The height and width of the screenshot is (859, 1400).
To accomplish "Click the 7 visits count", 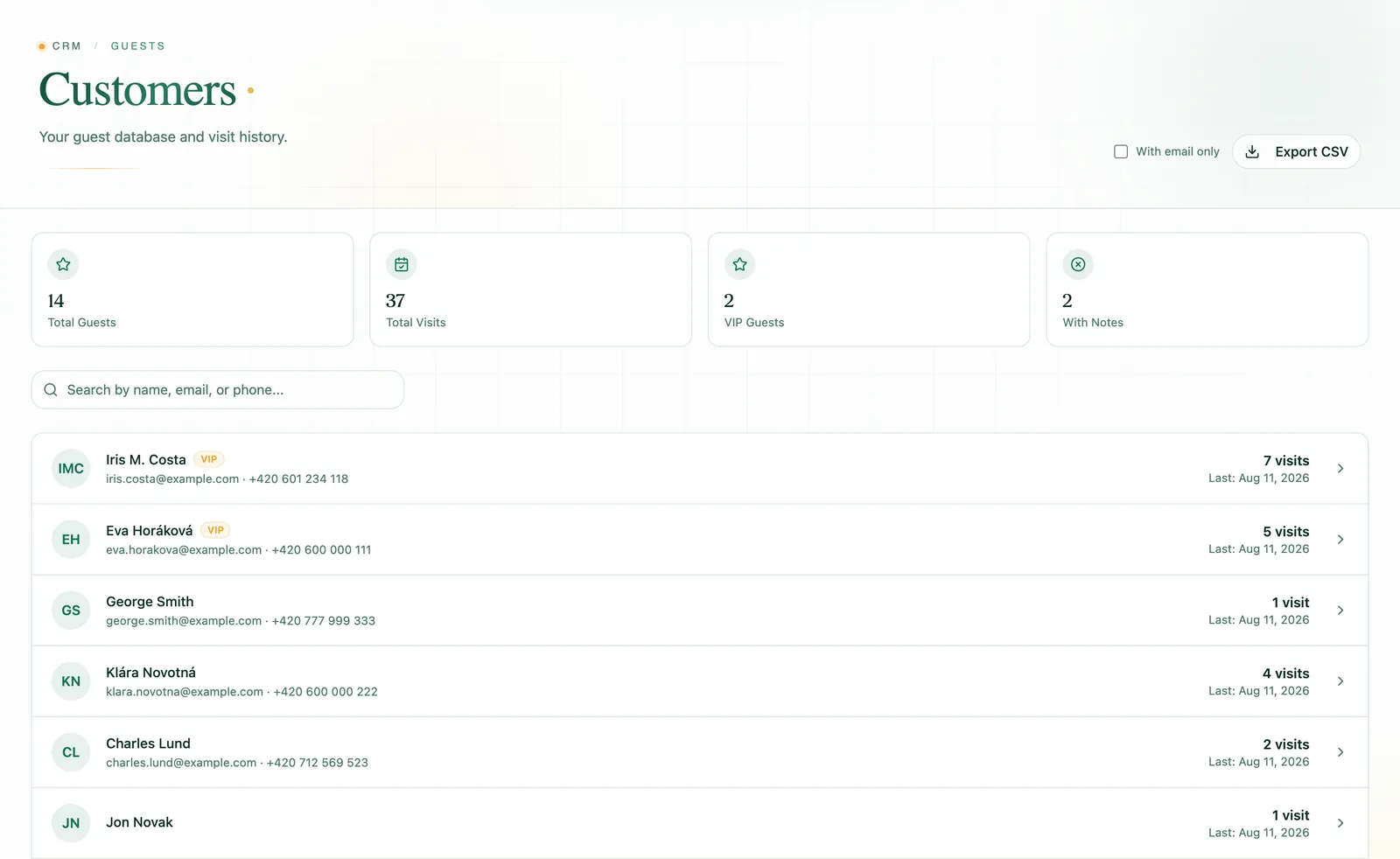I will [1286, 461].
